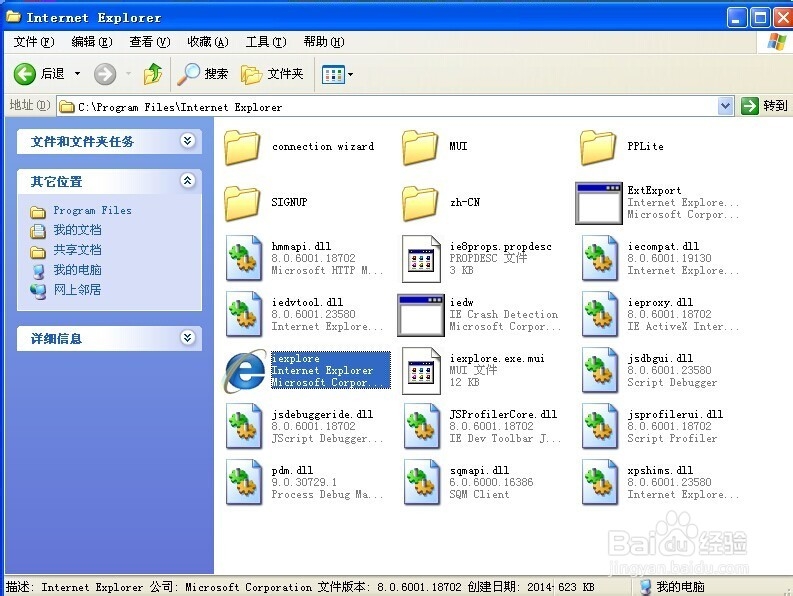Open the 帮助(H) menu
This screenshot has width=793, height=596.
click(x=324, y=42)
